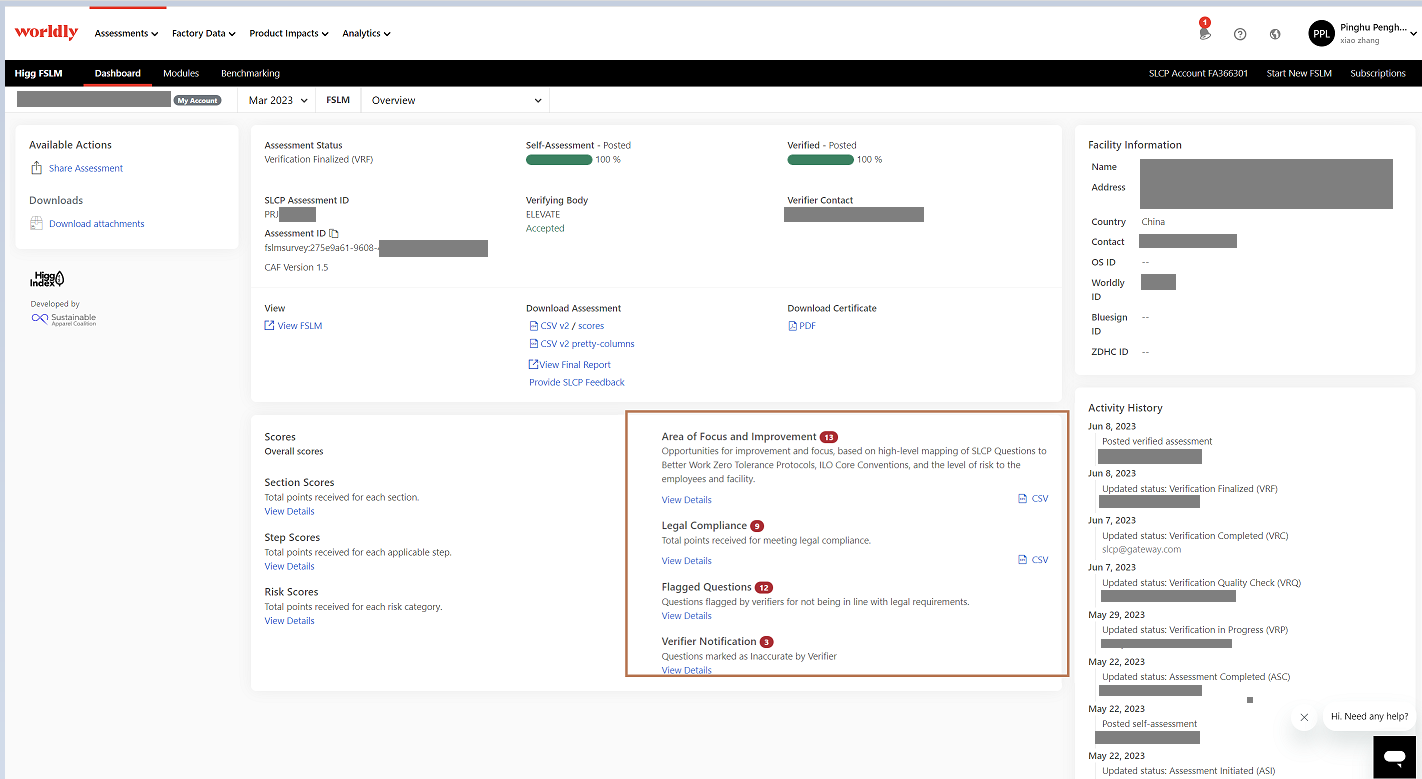Click View Details under Section Scores
The height and width of the screenshot is (779, 1422).
[x=289, y=511]
